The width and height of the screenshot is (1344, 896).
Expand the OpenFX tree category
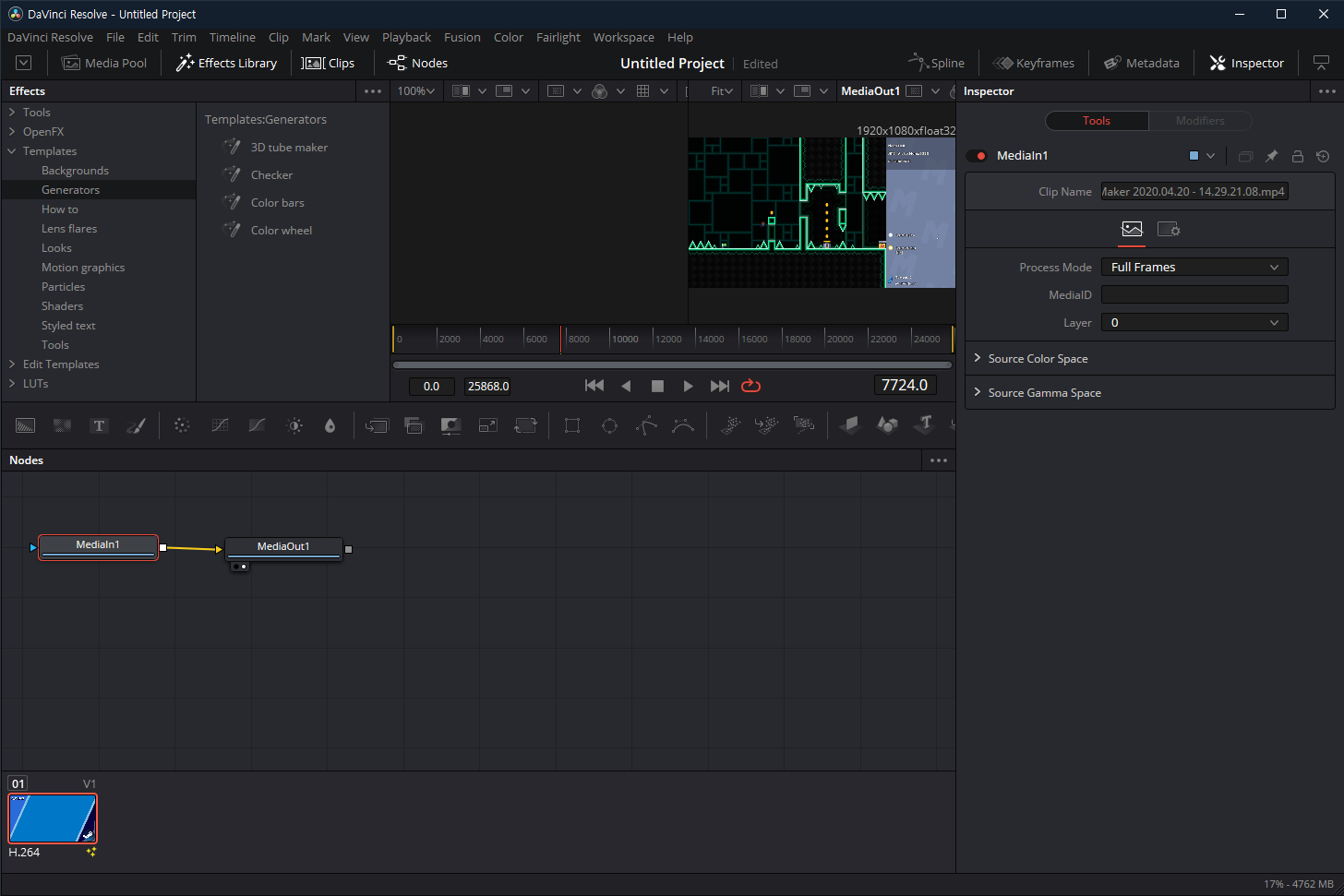pyautogui.click(x=13, y=132)
